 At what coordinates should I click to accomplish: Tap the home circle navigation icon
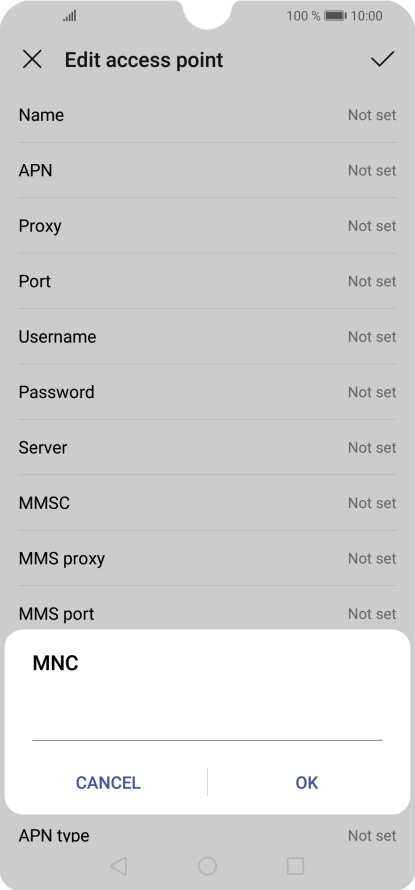pos(207,866)
